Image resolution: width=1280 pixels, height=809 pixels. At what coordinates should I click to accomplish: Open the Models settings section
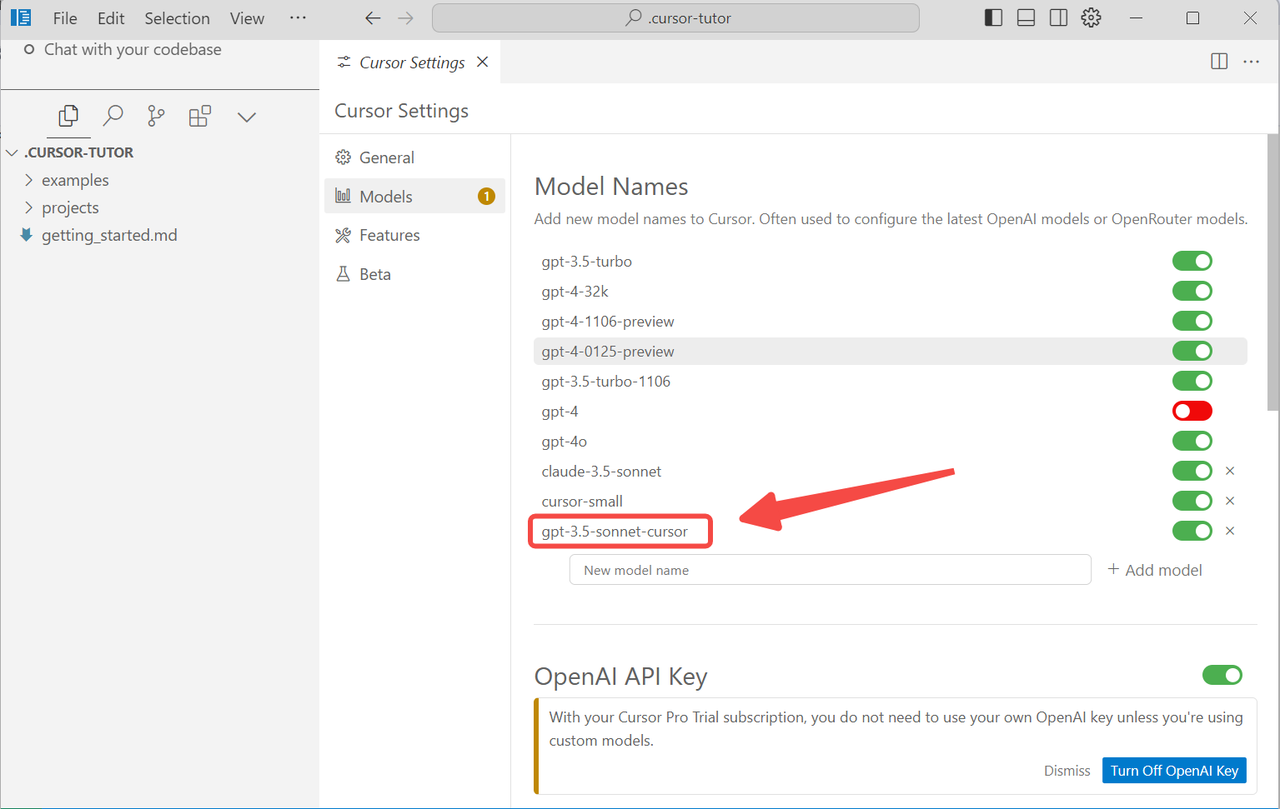click(x=414, y=197)
